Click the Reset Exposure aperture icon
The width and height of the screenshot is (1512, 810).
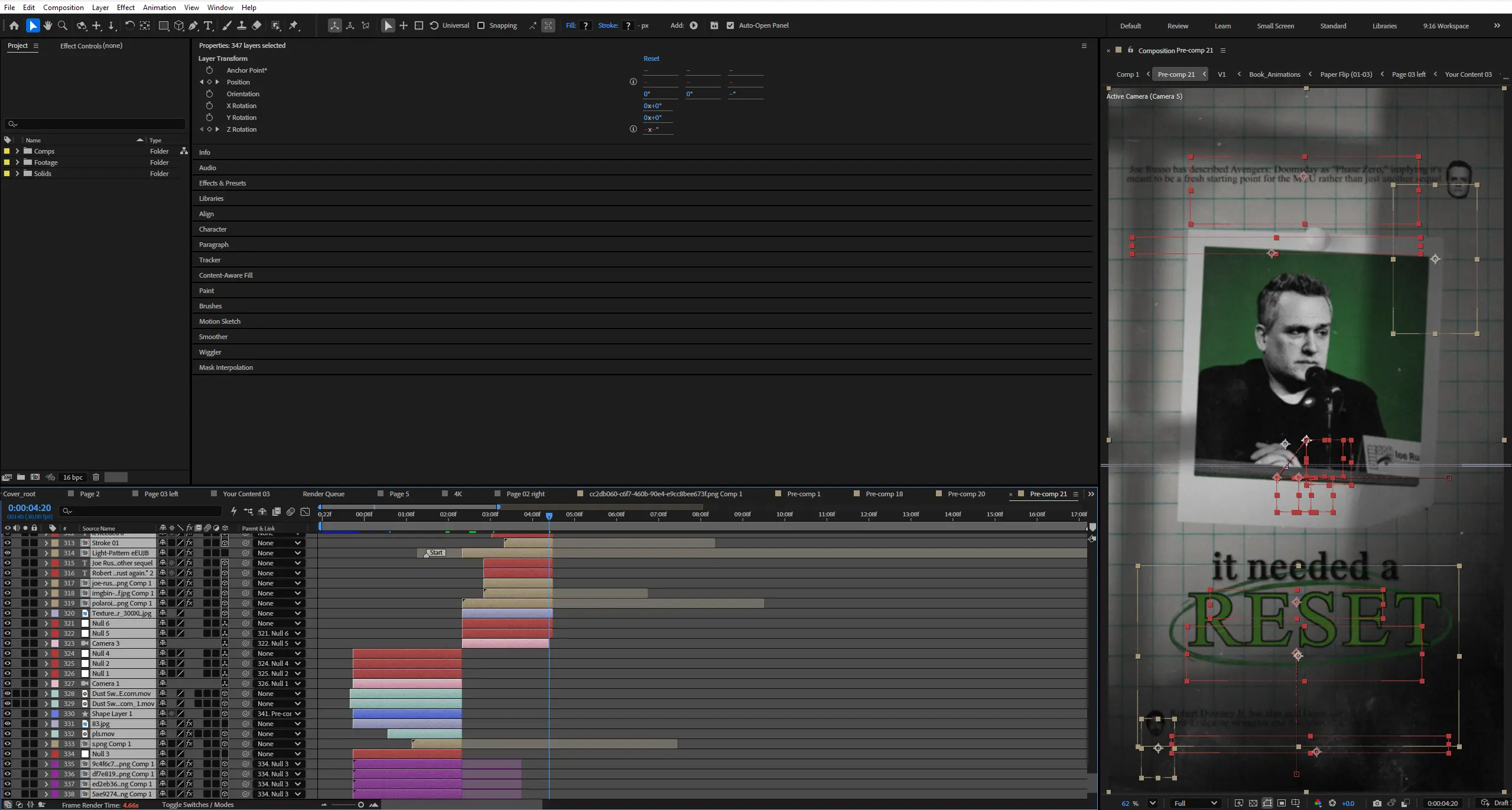[x=1332, y=803]
